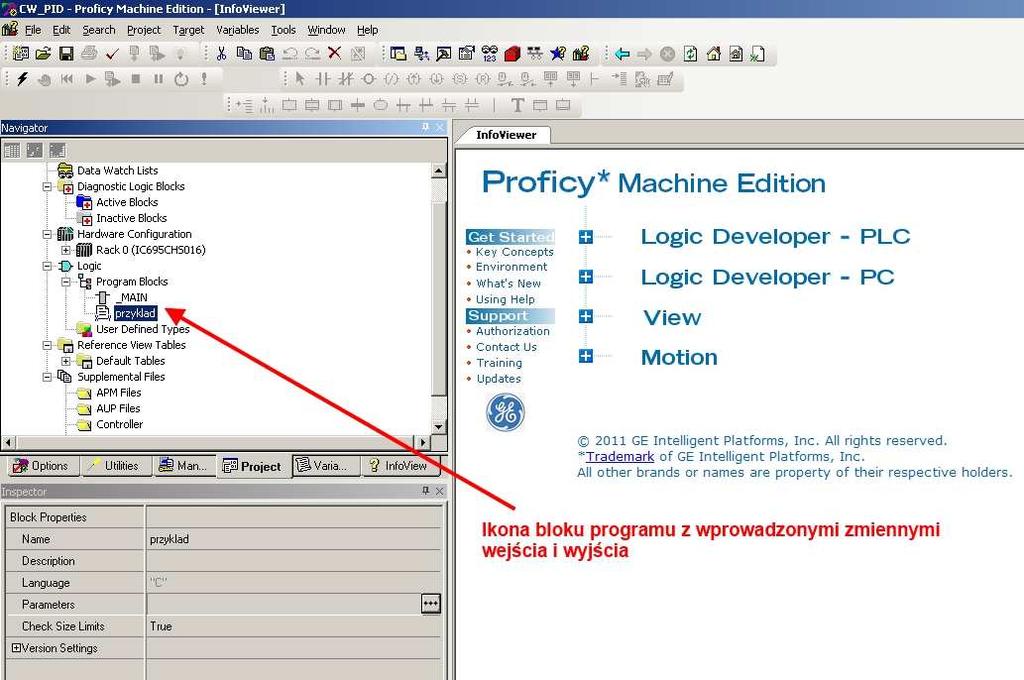Collapse the Hardware Configuration node
1024x680 pixels.
coord(47,234)
